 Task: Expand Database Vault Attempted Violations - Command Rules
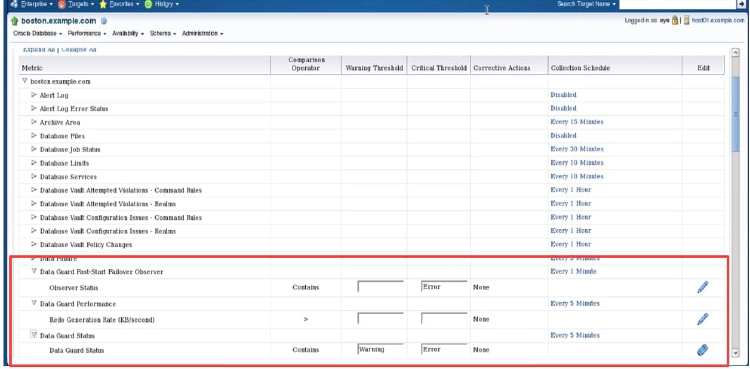(x=34, y=190)
